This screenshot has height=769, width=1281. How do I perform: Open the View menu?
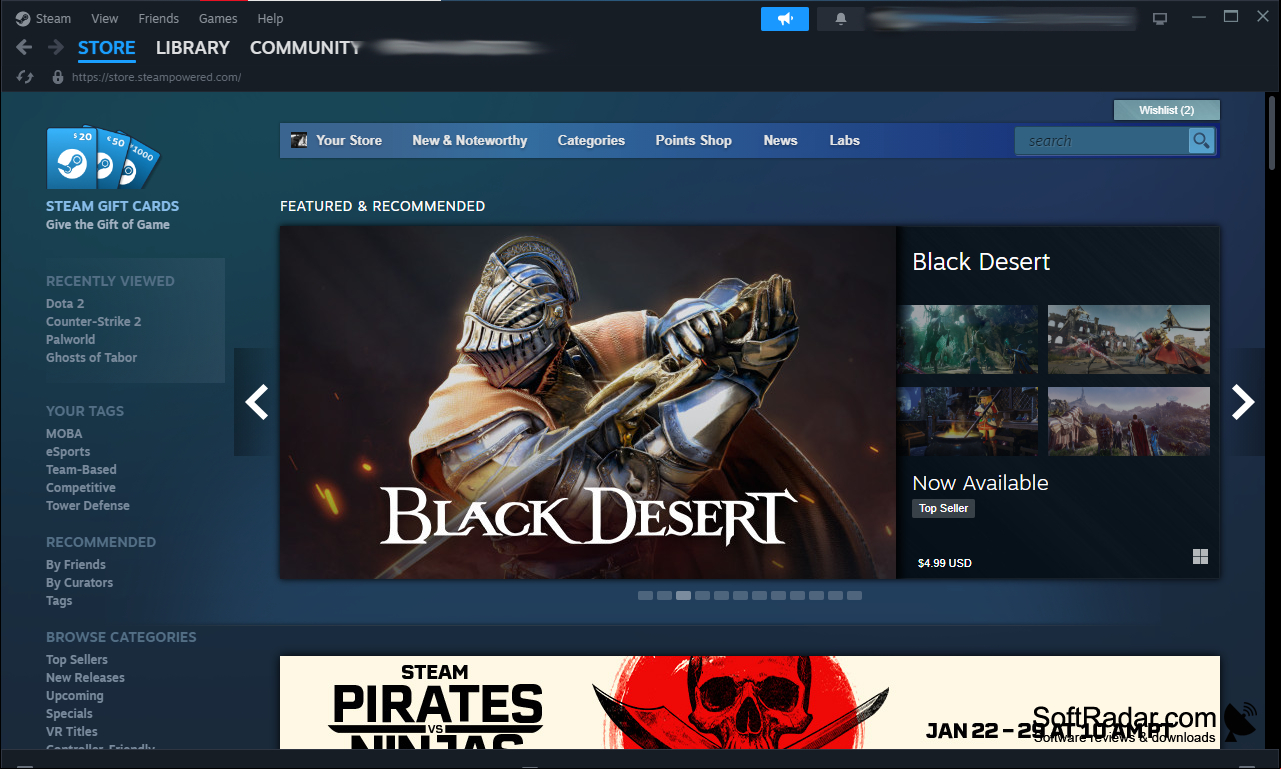(x=104, y=18)
